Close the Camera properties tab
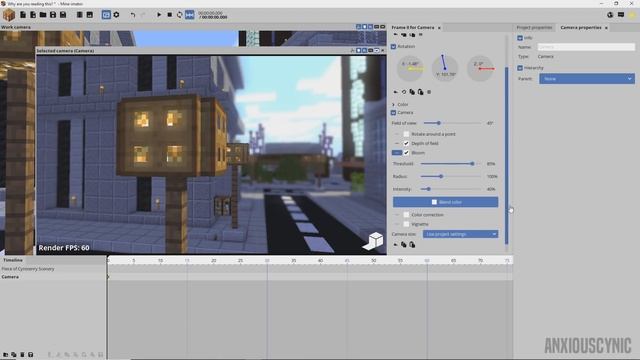640x360 pixels. [606, 28]
